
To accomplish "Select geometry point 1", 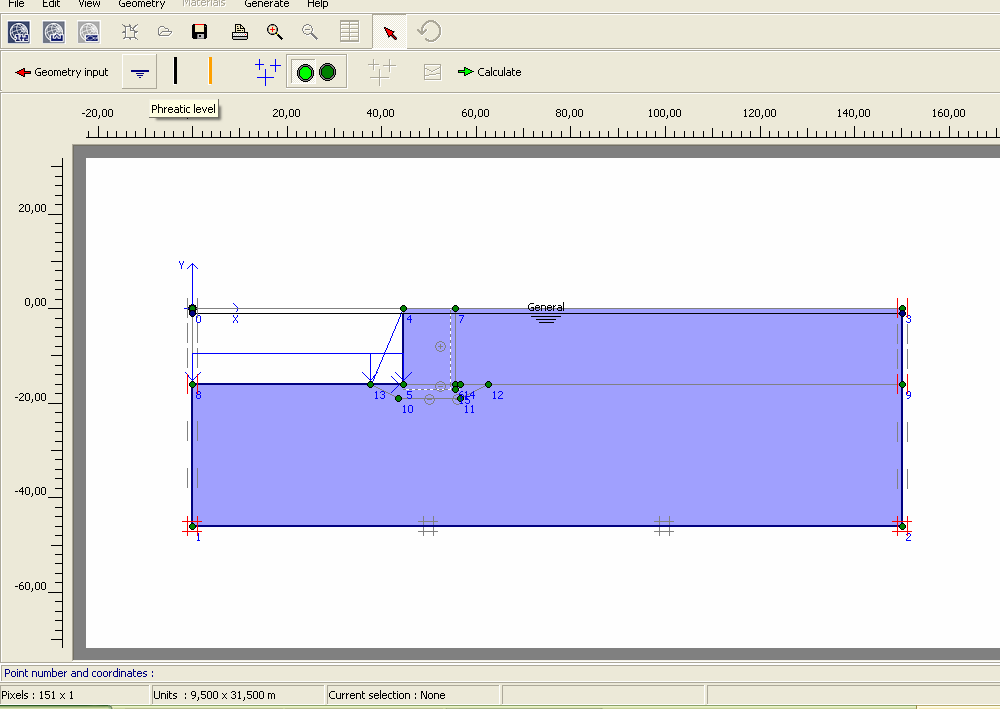I will [193, 526].
